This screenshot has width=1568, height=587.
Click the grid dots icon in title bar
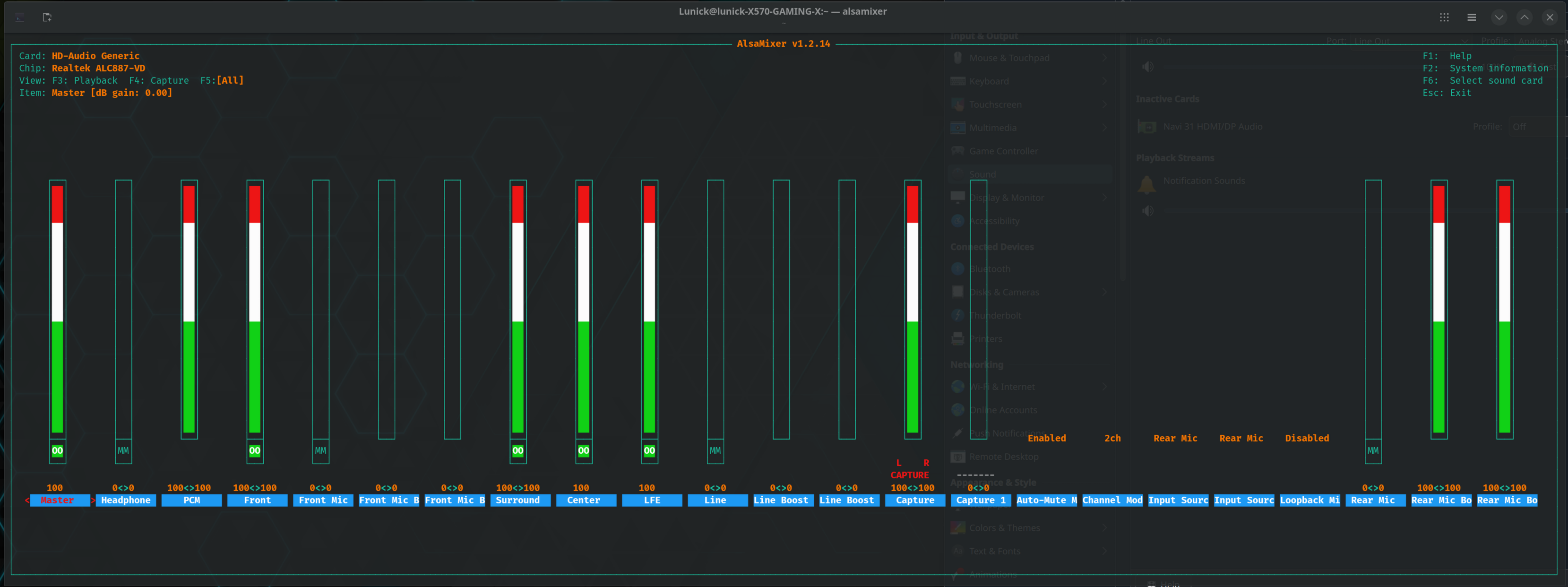pos(1444,17)
